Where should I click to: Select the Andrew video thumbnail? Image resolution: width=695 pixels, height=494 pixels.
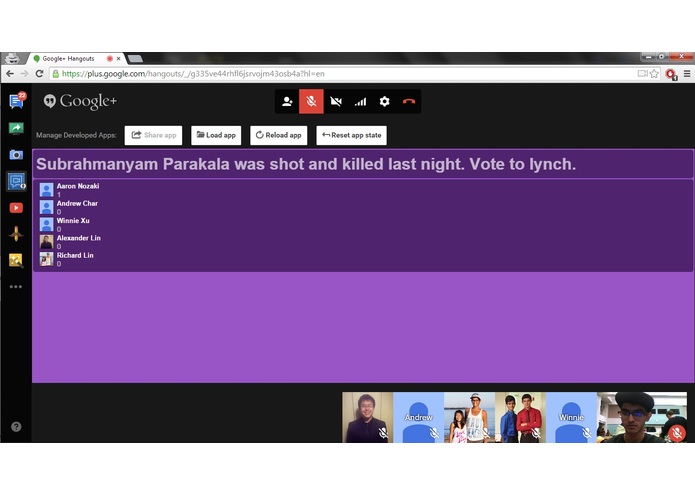[x=418, y=417]
